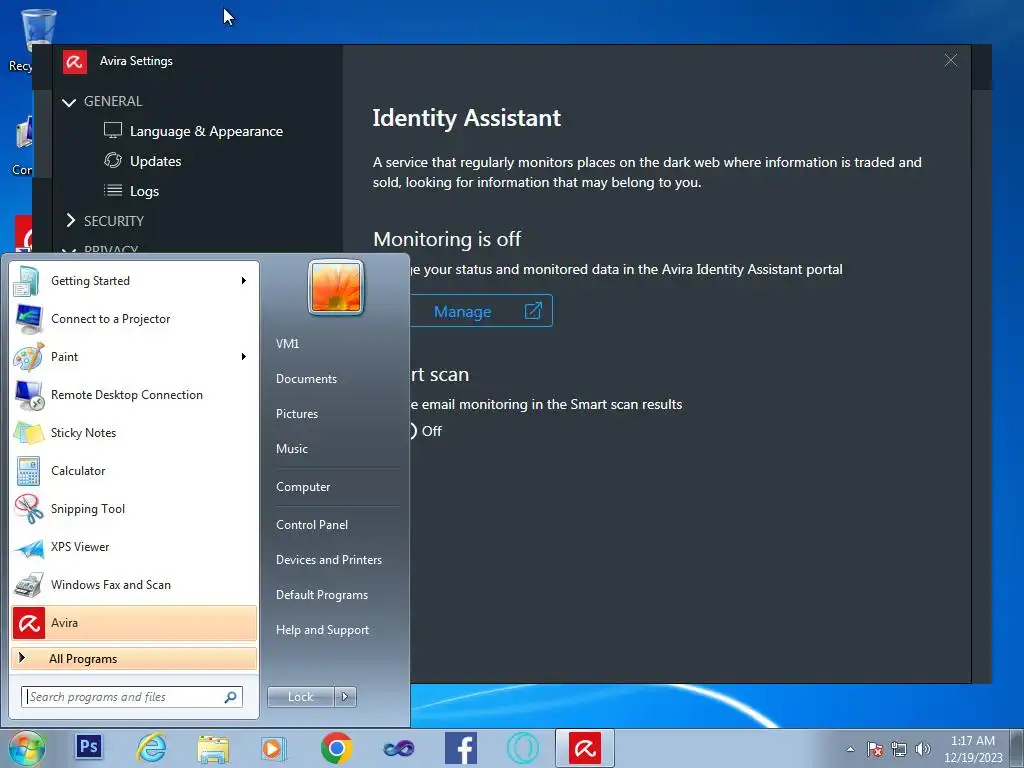Close the Avira Settings window
Viewport: 1024px width, 768px height.
click(950, 61)
